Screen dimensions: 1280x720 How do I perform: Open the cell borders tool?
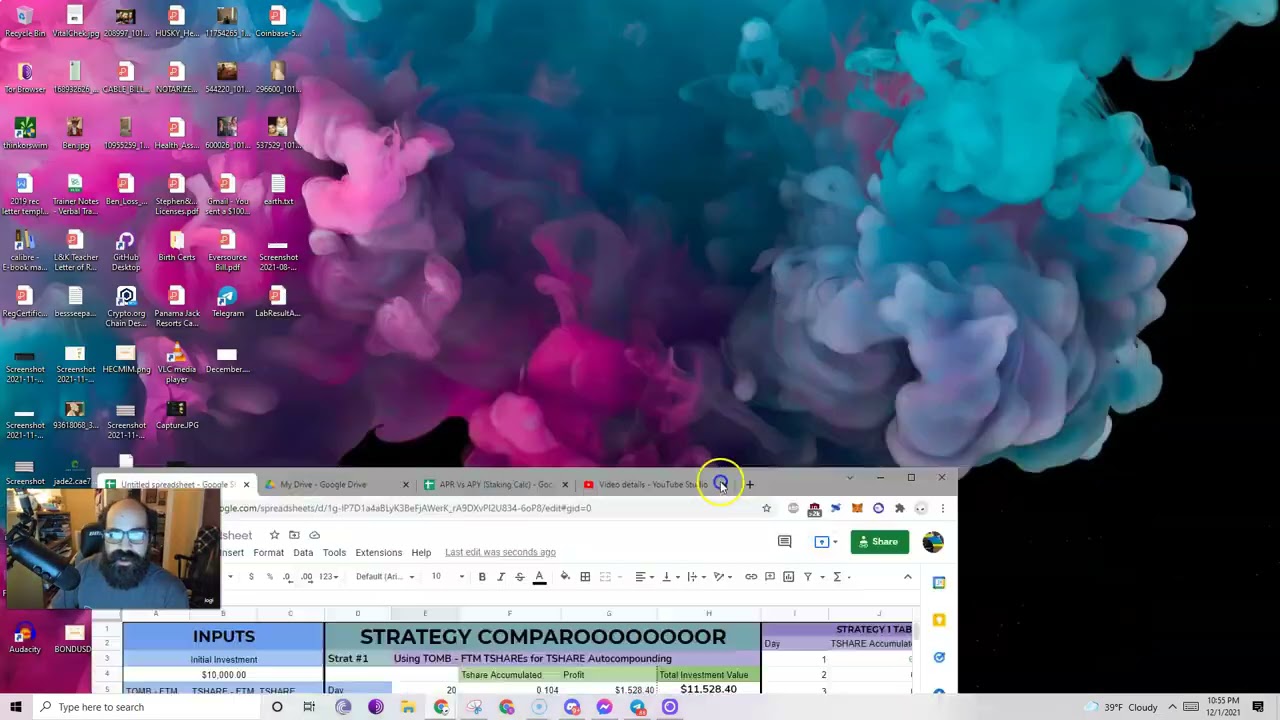coord(585,576)
